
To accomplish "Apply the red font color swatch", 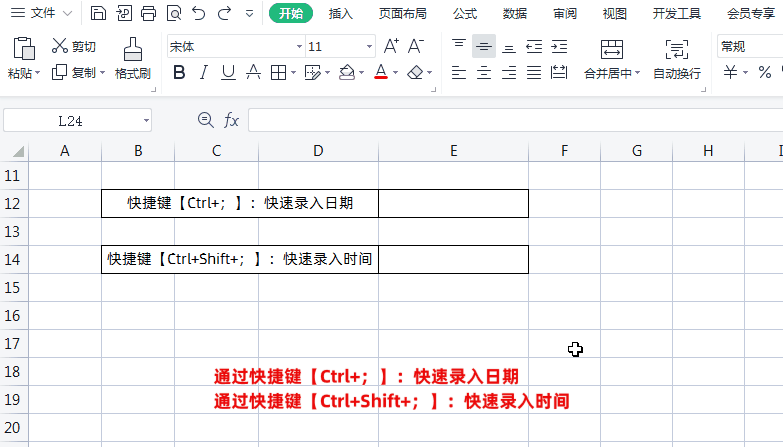I will coord(381,73).
